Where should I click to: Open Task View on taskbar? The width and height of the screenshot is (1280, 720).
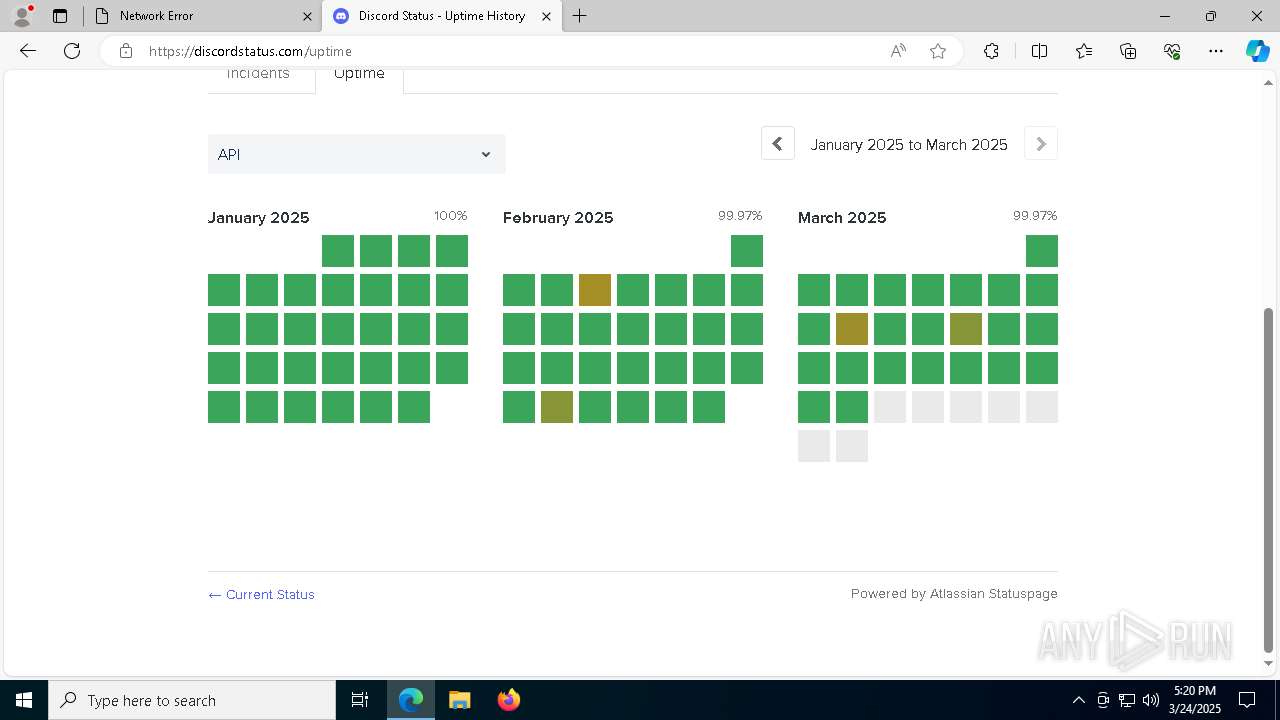click(x=360, y=700)
